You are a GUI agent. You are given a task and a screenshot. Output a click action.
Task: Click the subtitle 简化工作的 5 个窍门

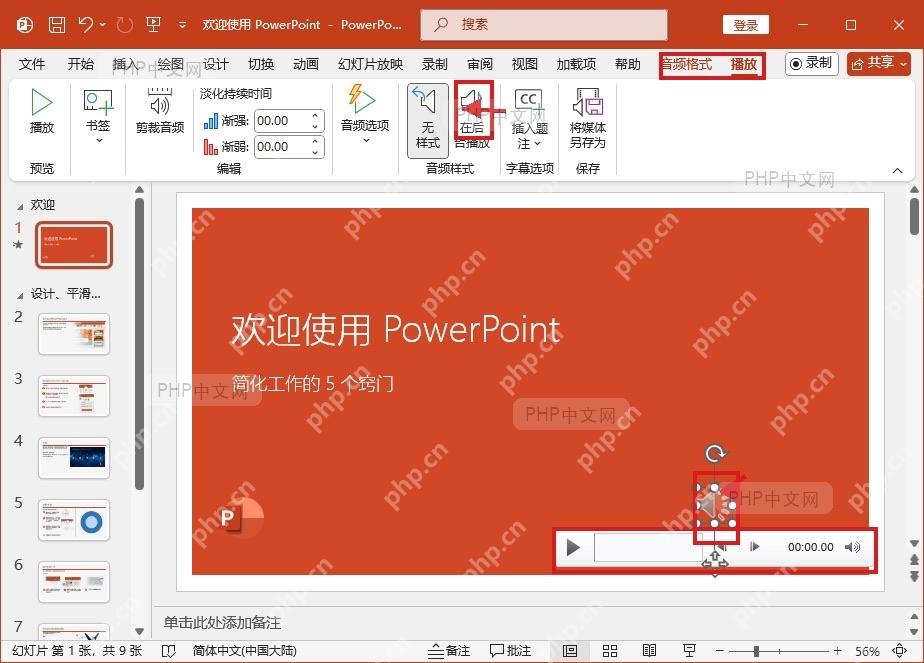[x=312, y=384]
